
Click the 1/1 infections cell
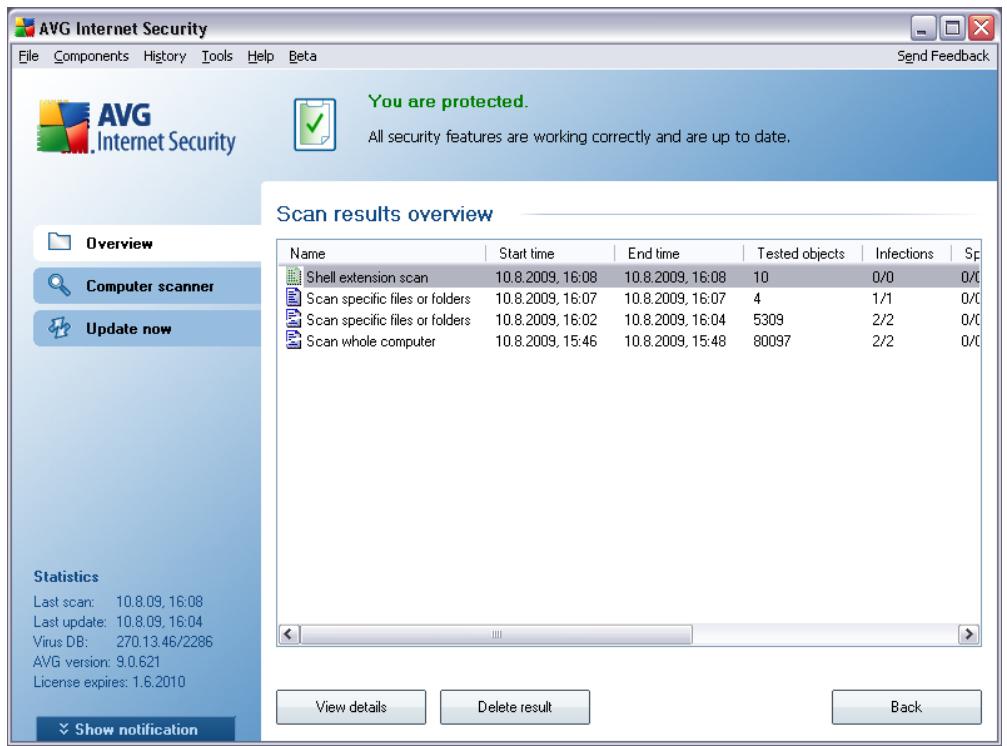tap(882, 299)
